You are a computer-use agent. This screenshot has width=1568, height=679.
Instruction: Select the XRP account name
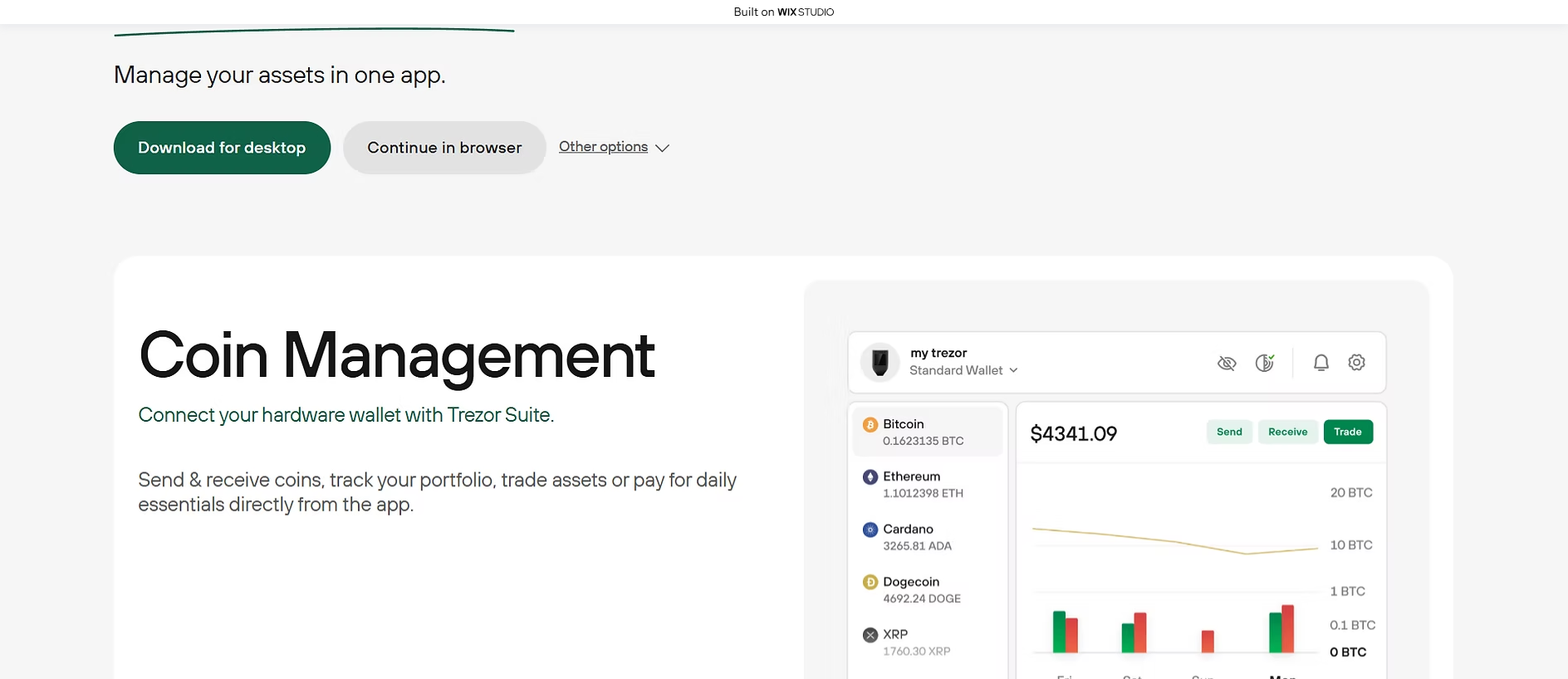[895, 634]
